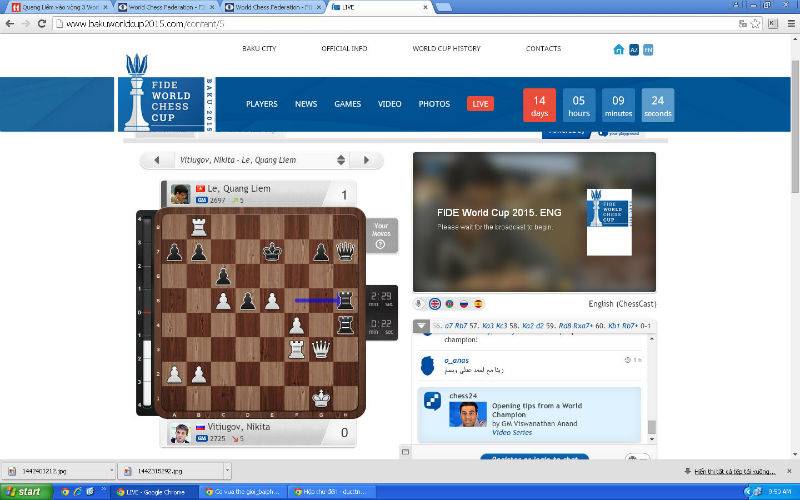Click the evaluation bar beside the board
The image size is (800, 500).
[147, 312]
